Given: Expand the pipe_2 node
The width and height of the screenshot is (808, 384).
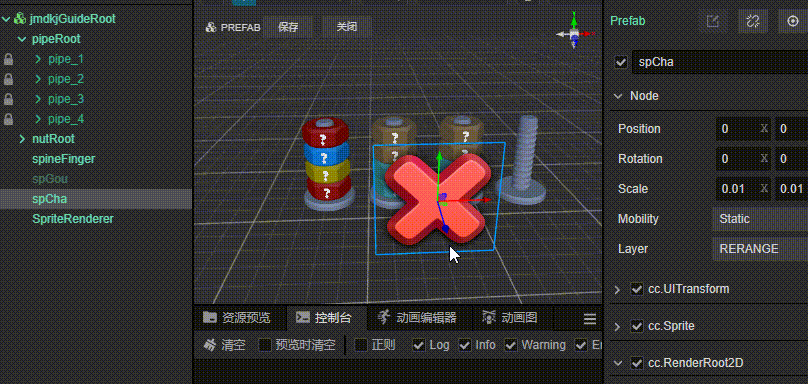Looking at the screenshot, I should pyautogui.click(x=38, y=79).
